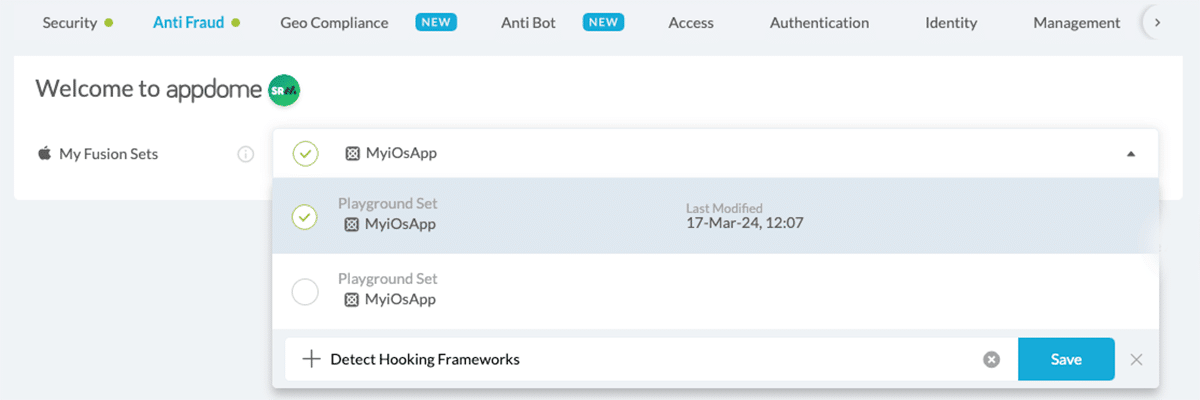Click the app icon in the unselected Playground Set row
Image resolution: width=1200 pixels, height=400 pixels.
tap(351, 299)
